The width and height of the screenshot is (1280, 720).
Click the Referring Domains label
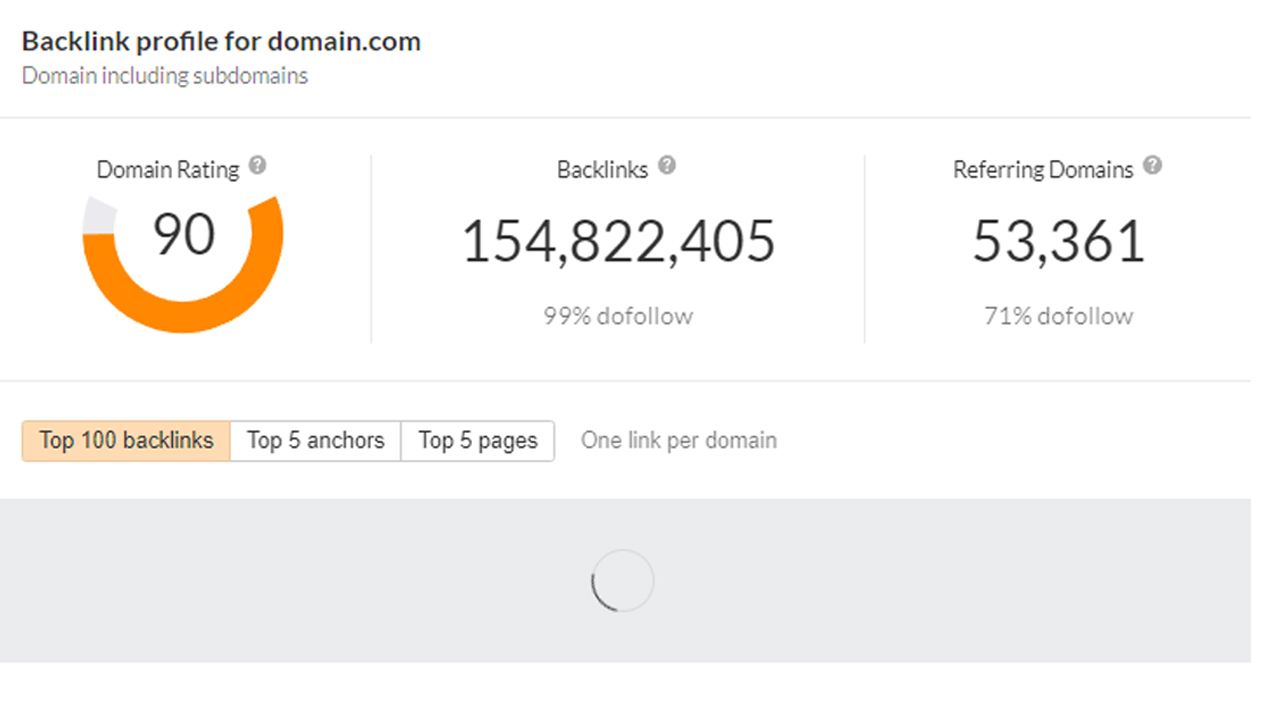coord(1043,170)
